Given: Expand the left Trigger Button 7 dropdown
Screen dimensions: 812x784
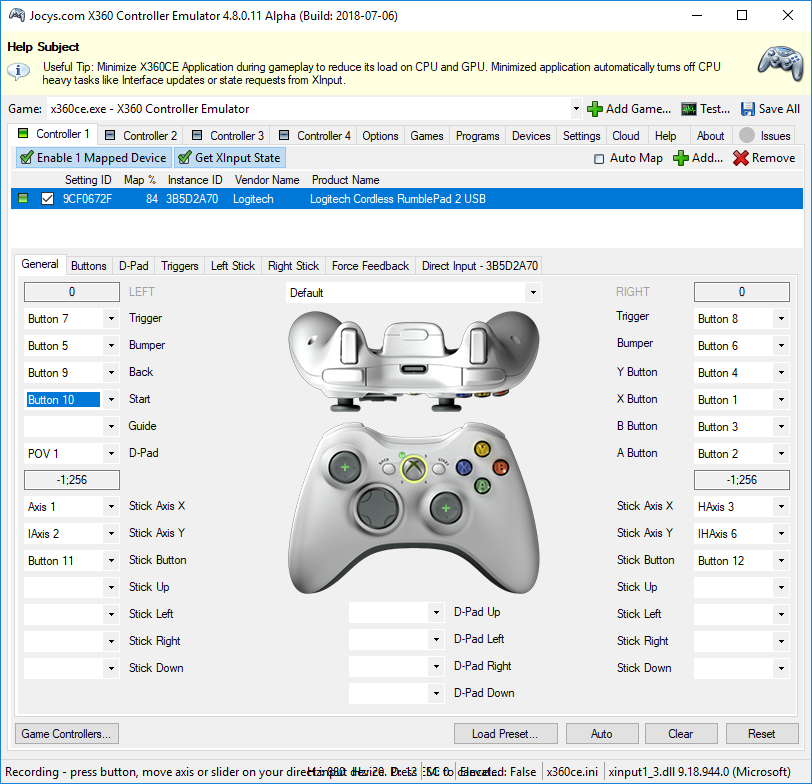Looking at the screenshot, I should click(111, 318).
